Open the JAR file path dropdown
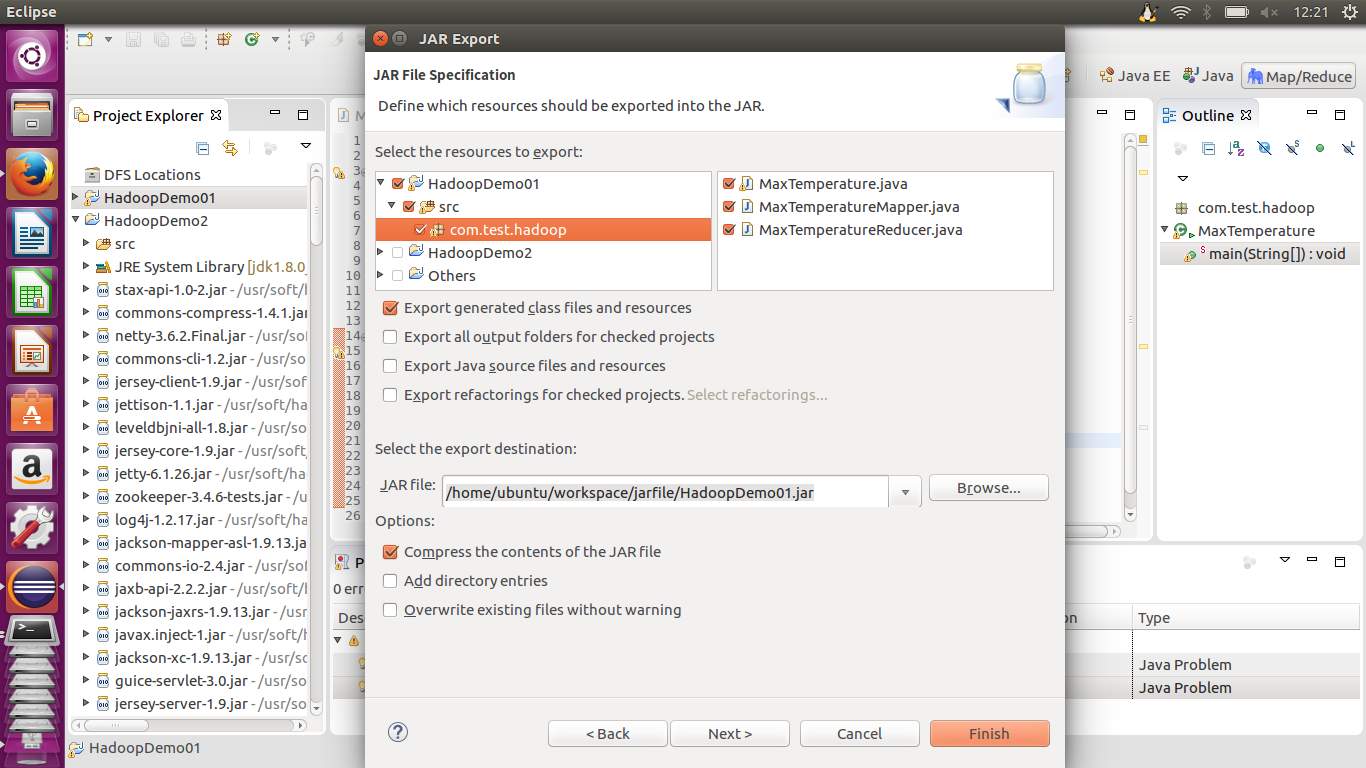This screenshot has height=768, width=1366. point(905,491)
